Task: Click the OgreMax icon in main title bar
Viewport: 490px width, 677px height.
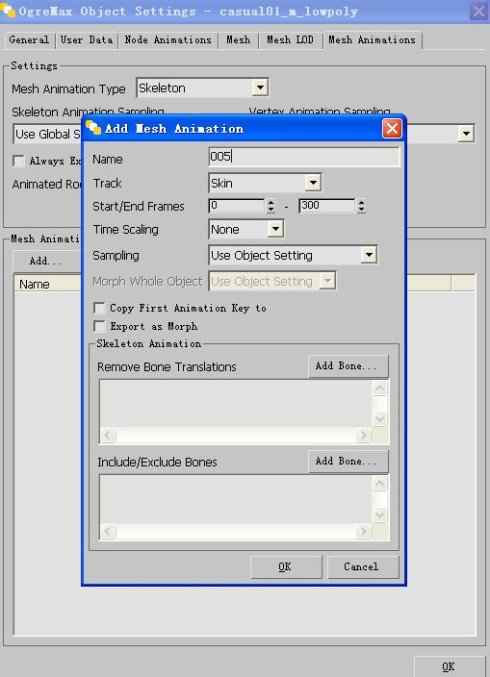Action: [8, 9]
